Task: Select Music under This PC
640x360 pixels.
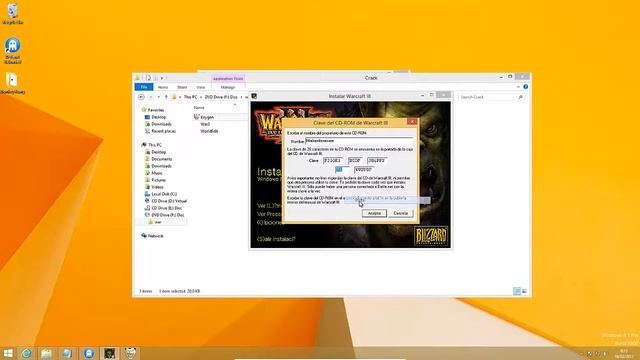Action: 157,173
